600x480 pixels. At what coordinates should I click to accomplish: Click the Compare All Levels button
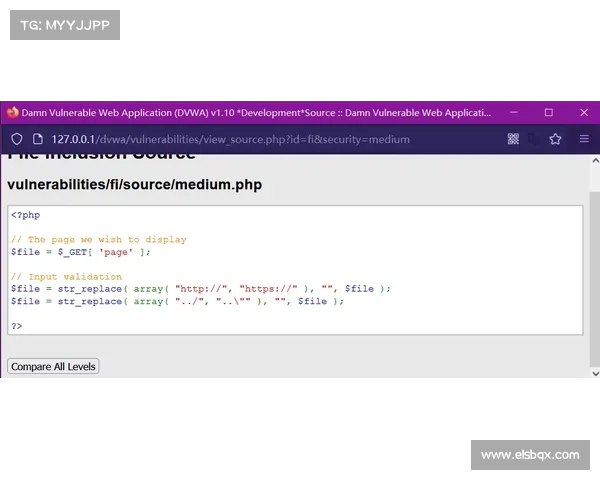(x=53, y=366)
